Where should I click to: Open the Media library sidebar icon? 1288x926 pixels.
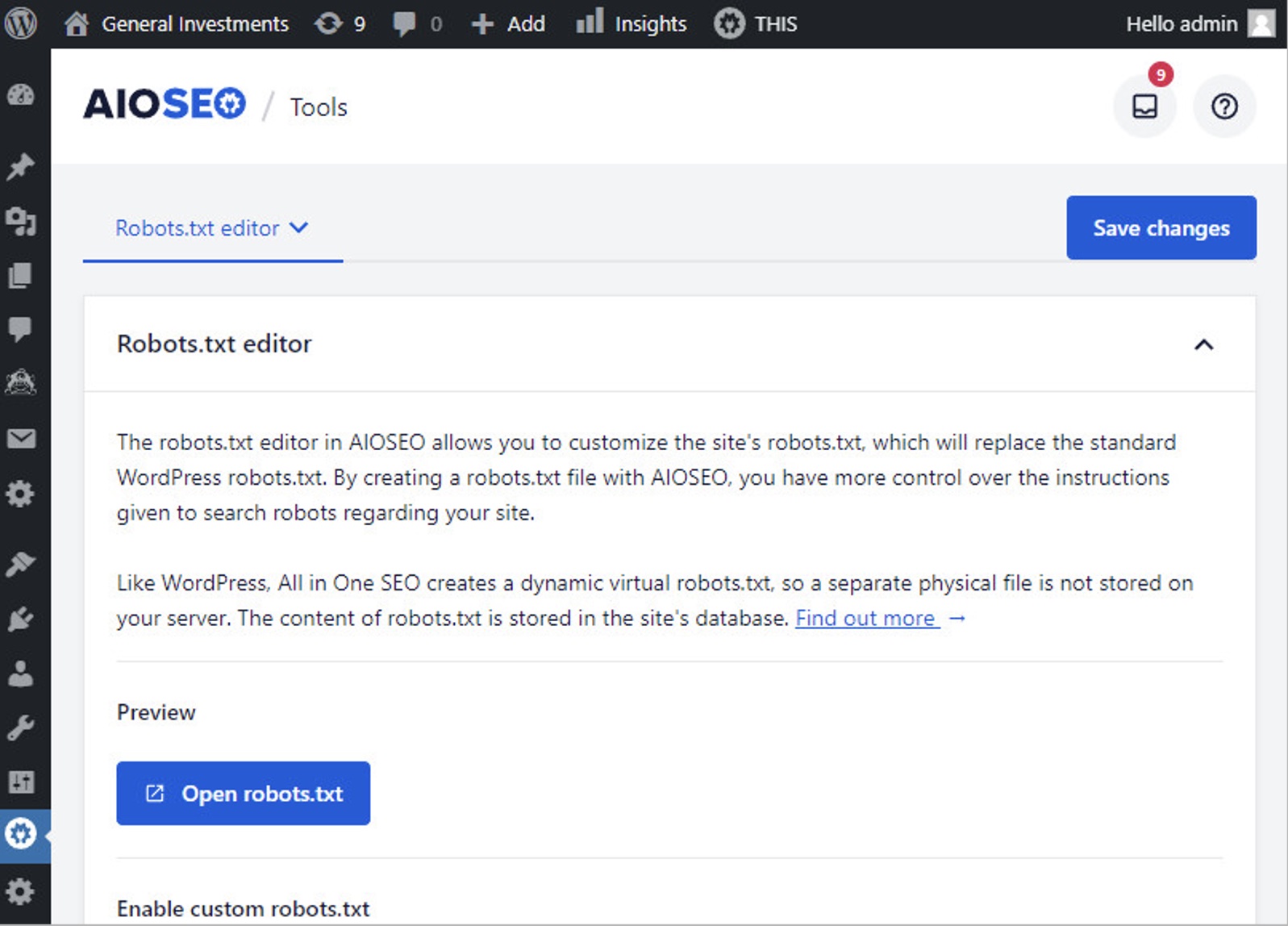pos(21,220)
